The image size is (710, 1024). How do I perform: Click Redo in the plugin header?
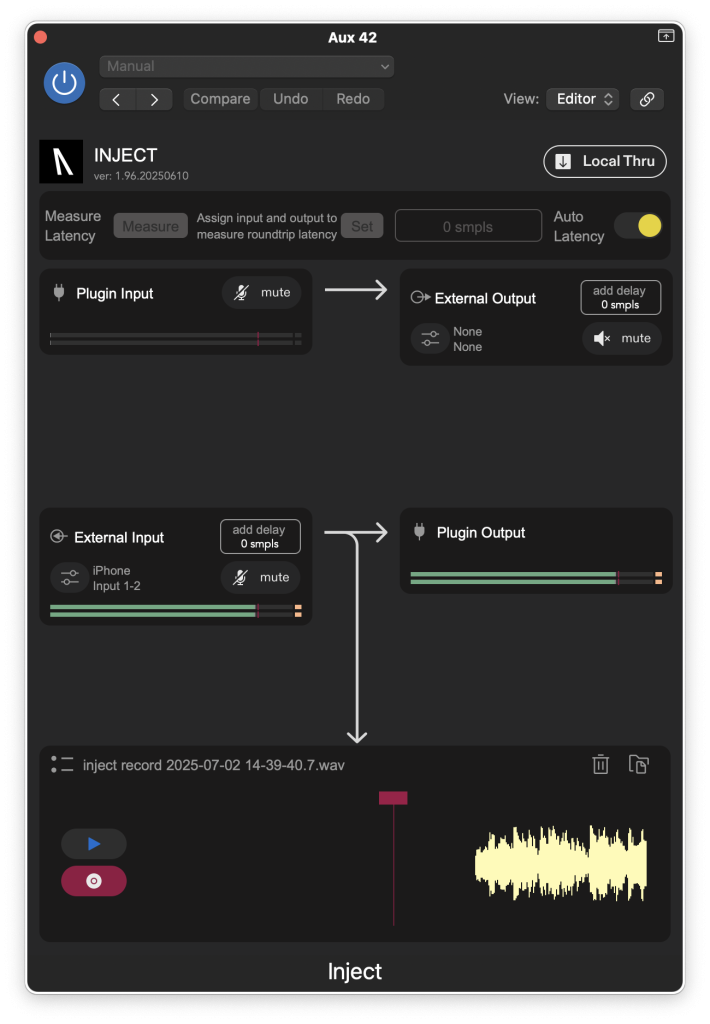353,99
